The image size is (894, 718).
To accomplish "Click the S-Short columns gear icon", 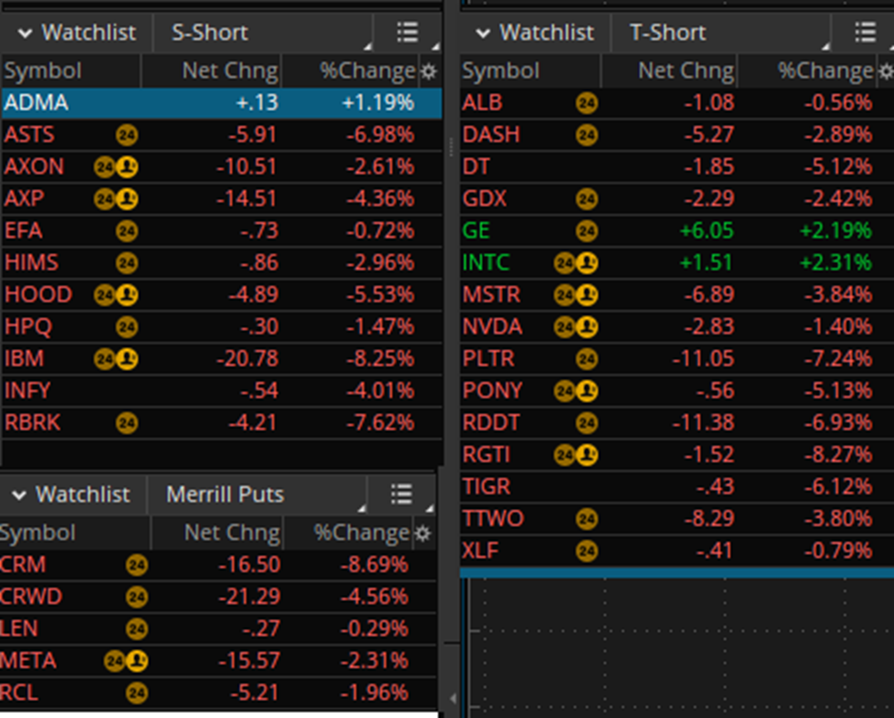I will point(429,72).
